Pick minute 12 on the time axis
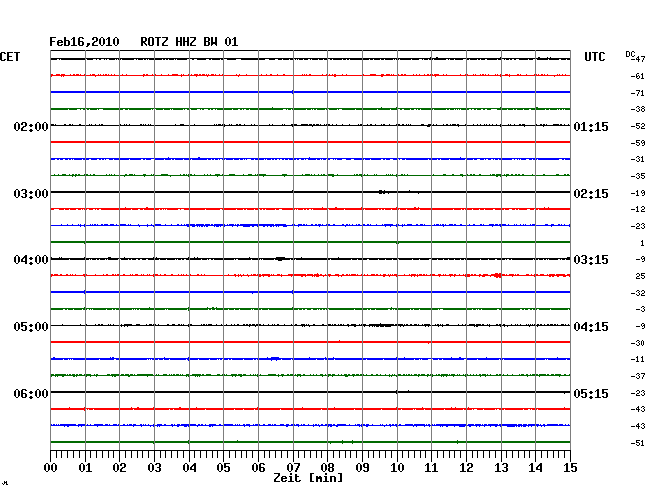The width and height of the screenshot is (650, 494). tap(466, 467)
